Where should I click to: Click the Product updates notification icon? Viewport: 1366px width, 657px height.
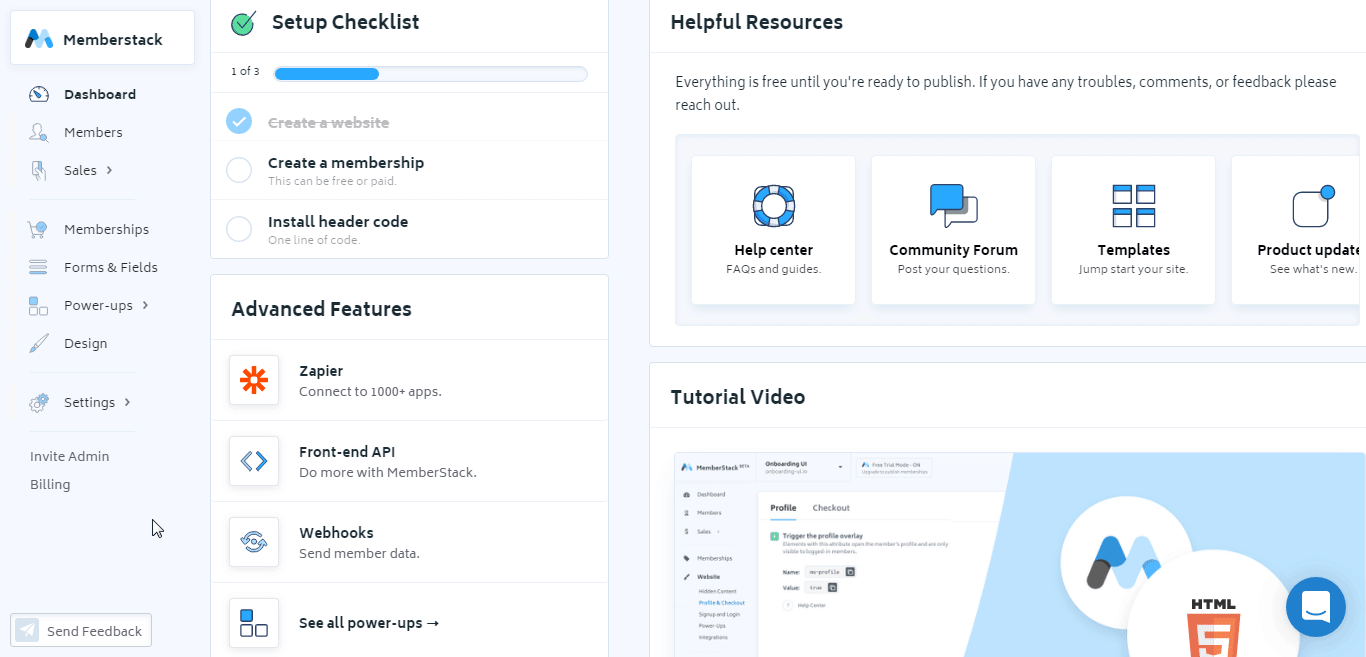pyautogui.click(x=1313, y=206)
